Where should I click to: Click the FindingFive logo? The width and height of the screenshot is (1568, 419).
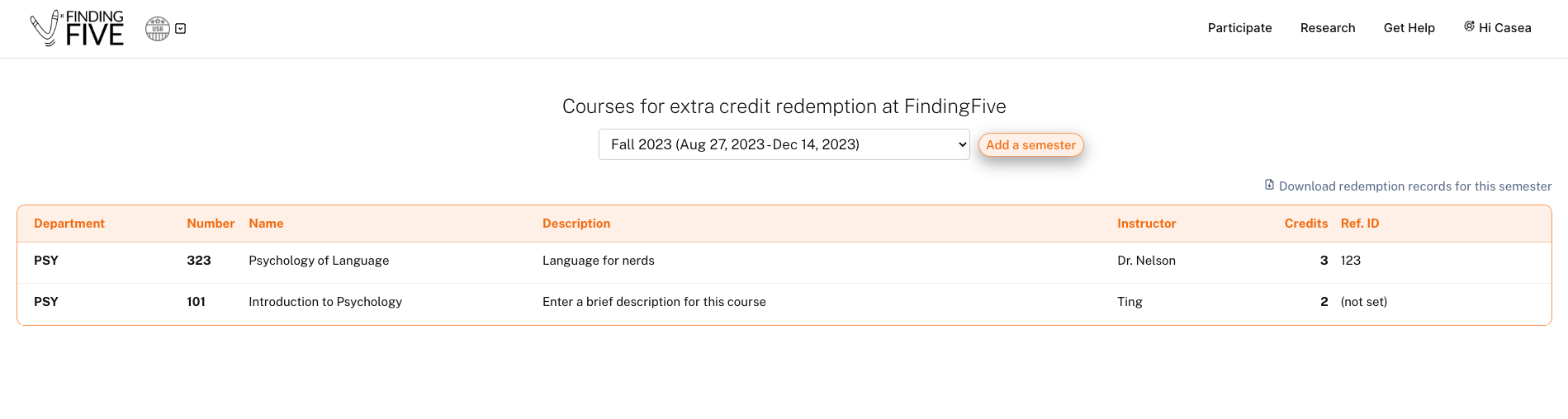(77, 28)
